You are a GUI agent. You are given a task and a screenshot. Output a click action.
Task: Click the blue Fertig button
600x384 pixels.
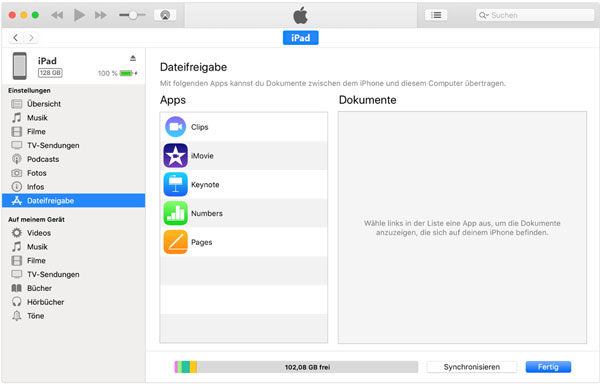[x=548, y=367]
